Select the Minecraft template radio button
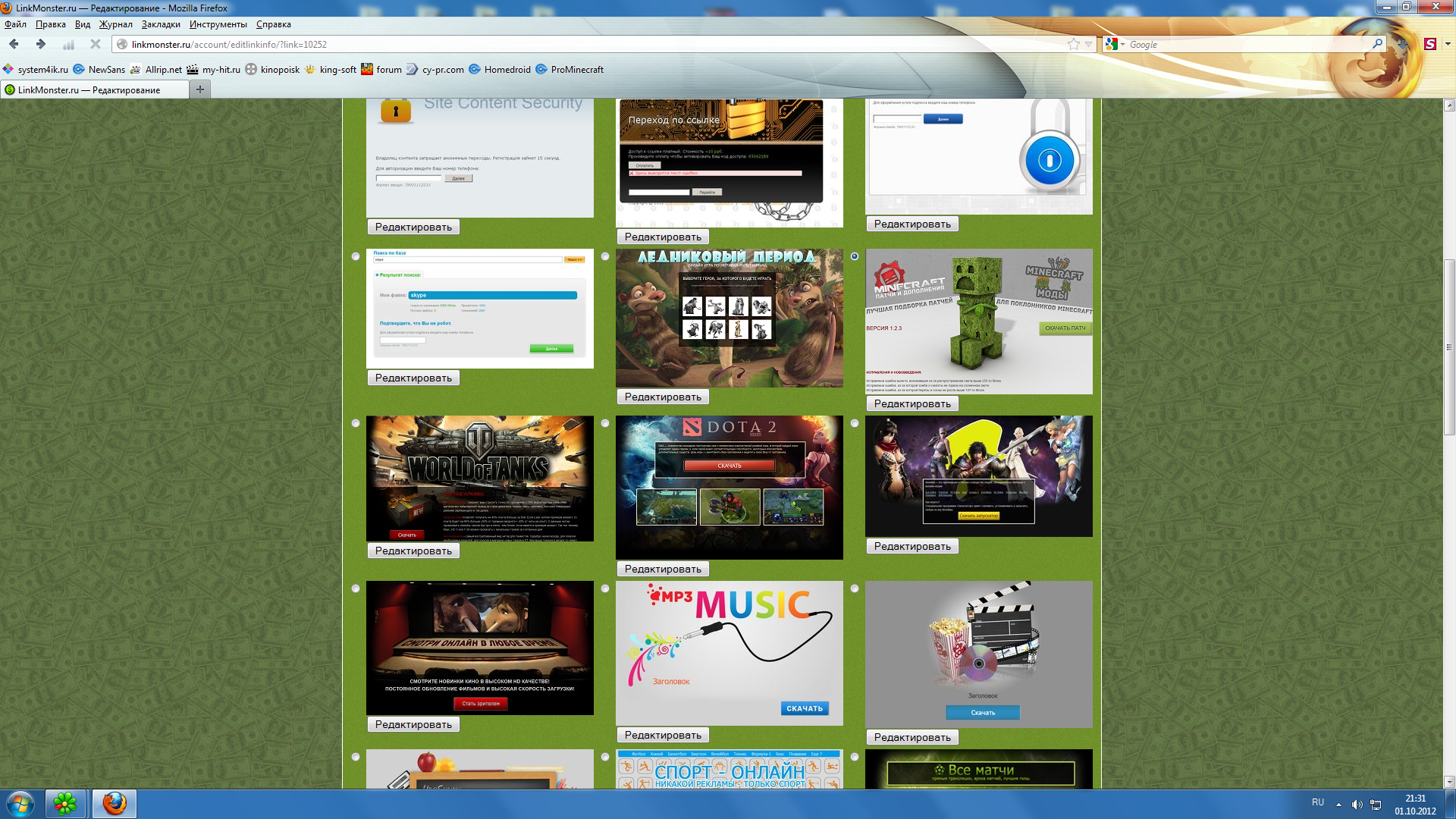Screen dimensions: 1456x819 (x=855, y=256)
